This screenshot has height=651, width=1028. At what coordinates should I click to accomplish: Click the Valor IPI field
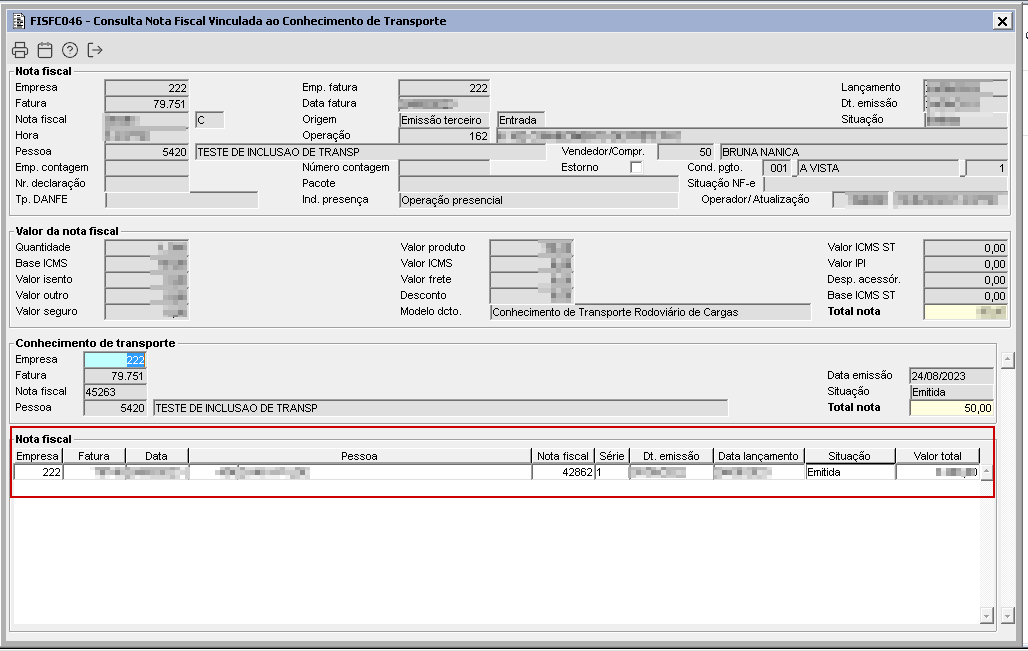(965, 264)
